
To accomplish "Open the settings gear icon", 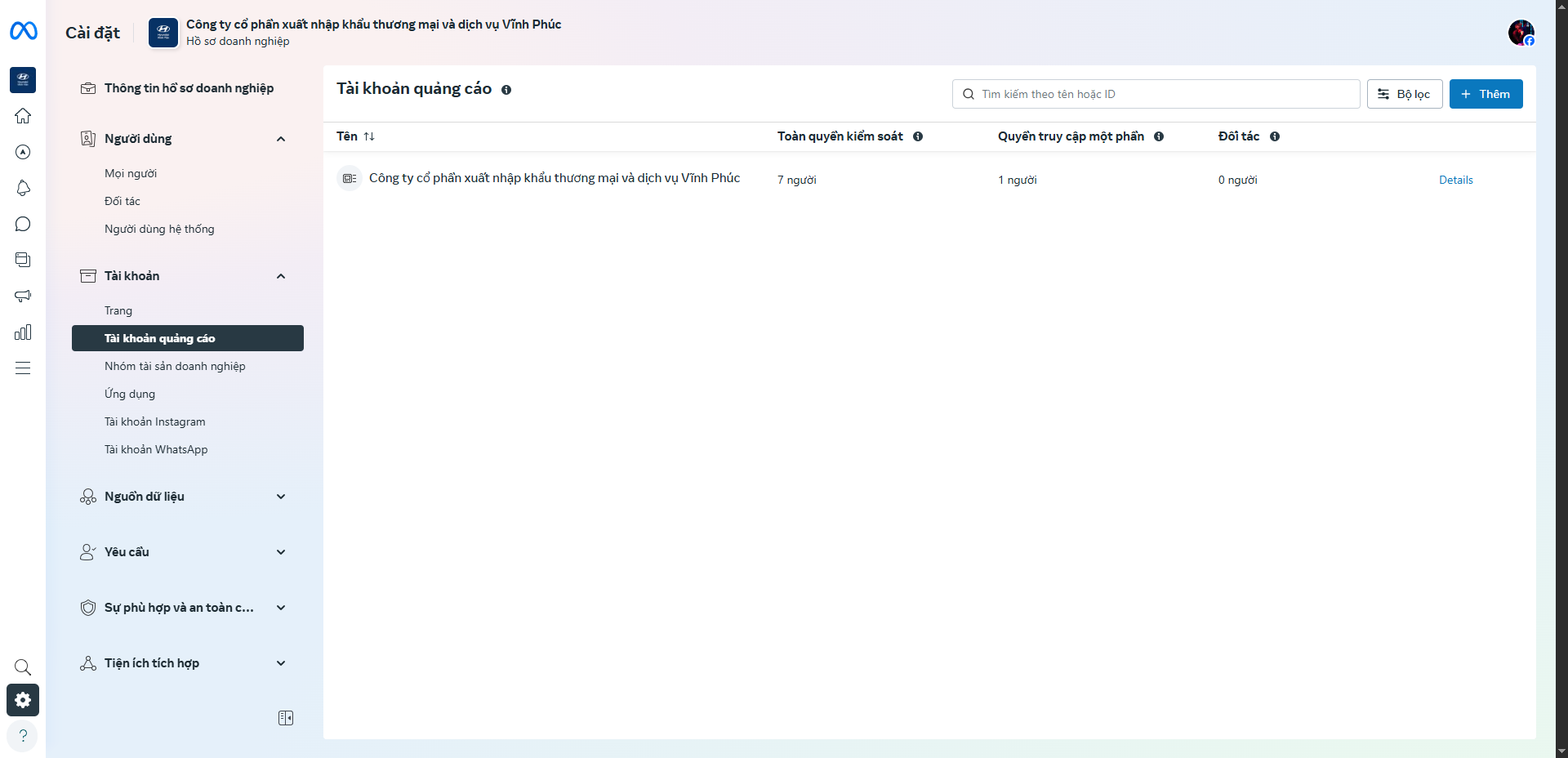I will point(23,700).
